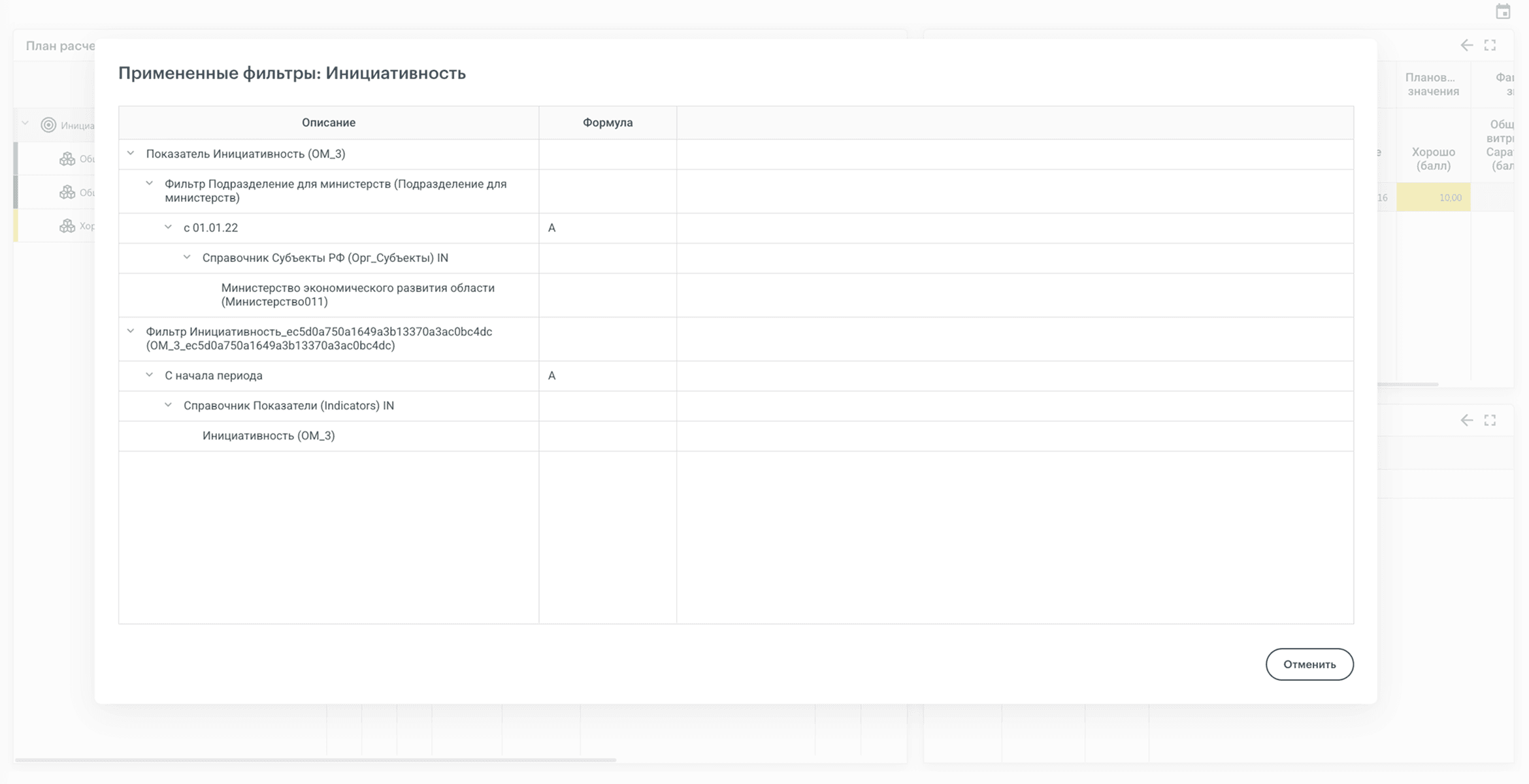Collapse Фильтр Инициативность_ec5d0a750a row
The width and height of the screenshot is (1529, 784).
point(131,331)
